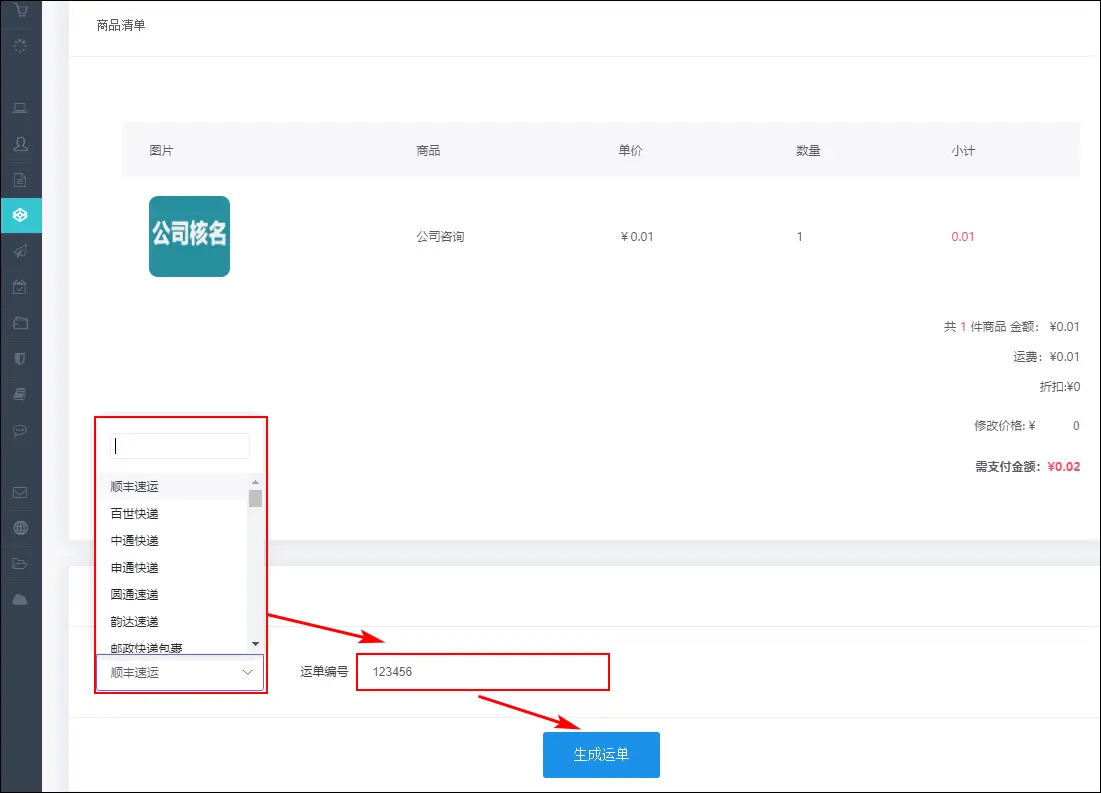The width and height of the screenshot is (1101, 793).
Task: Collapse the 顺丰速运 courier dropdown
Action: (x=180, y=673)
